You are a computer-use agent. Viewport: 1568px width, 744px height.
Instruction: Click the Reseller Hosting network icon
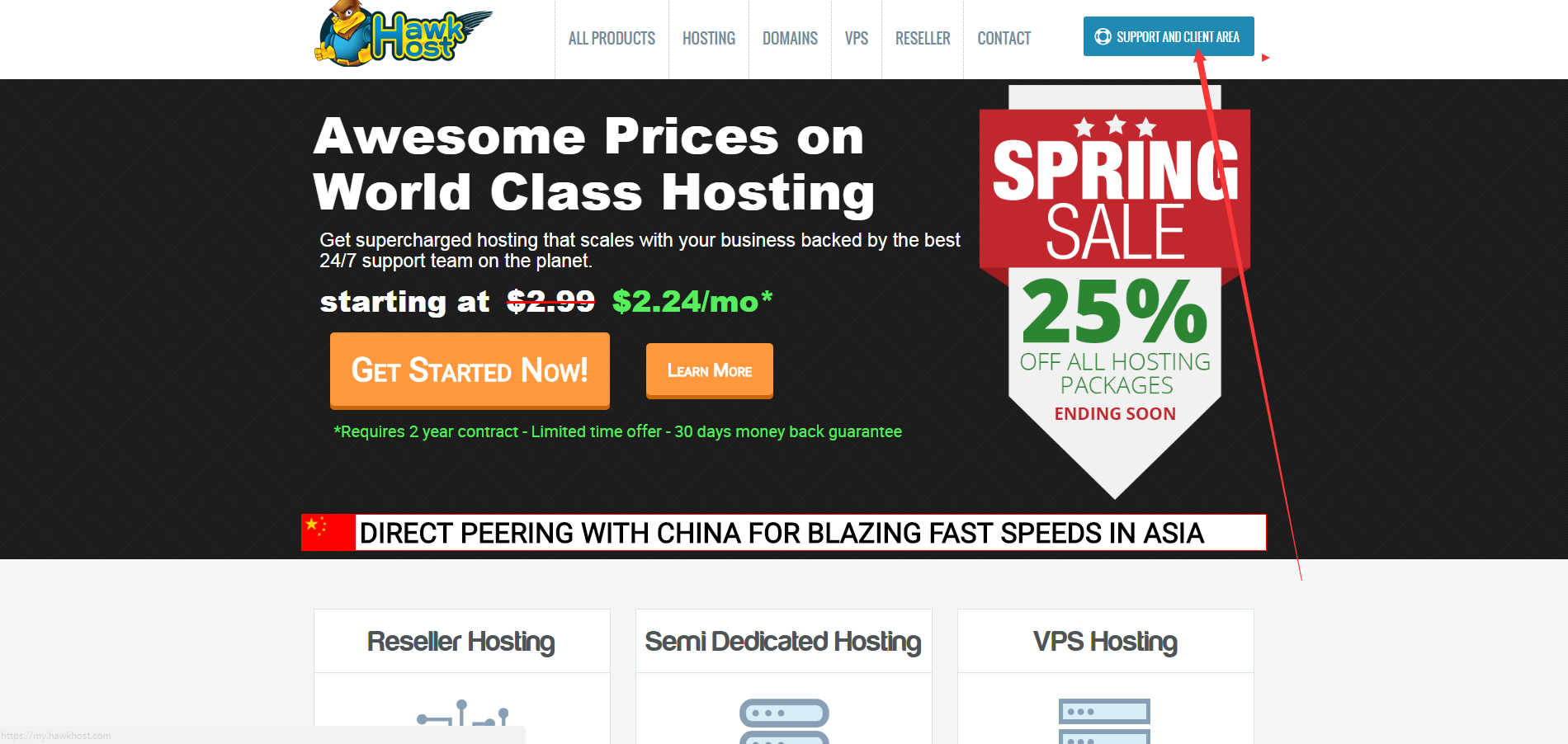462,714
